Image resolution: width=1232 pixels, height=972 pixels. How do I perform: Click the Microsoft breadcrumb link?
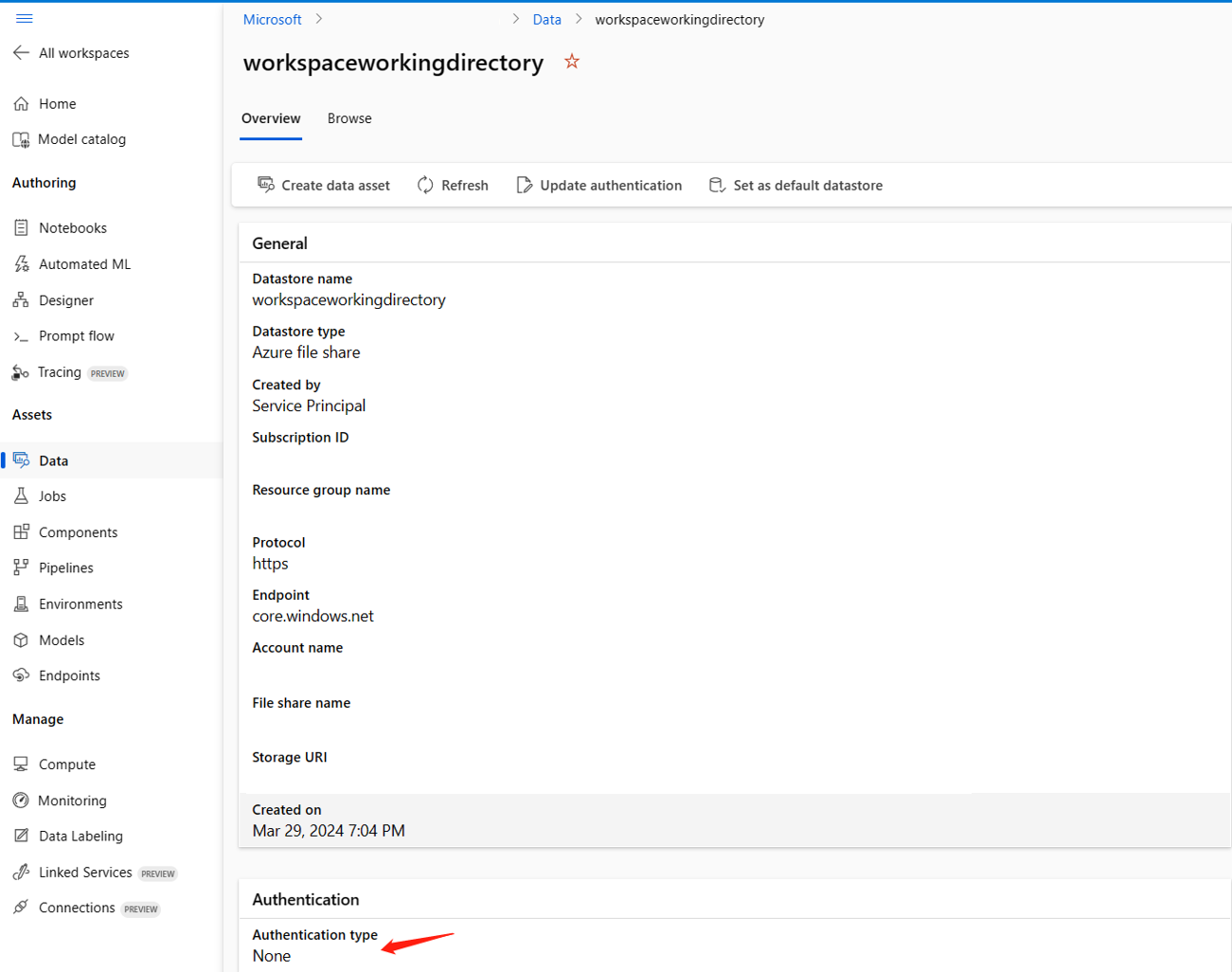coord(273,19)
